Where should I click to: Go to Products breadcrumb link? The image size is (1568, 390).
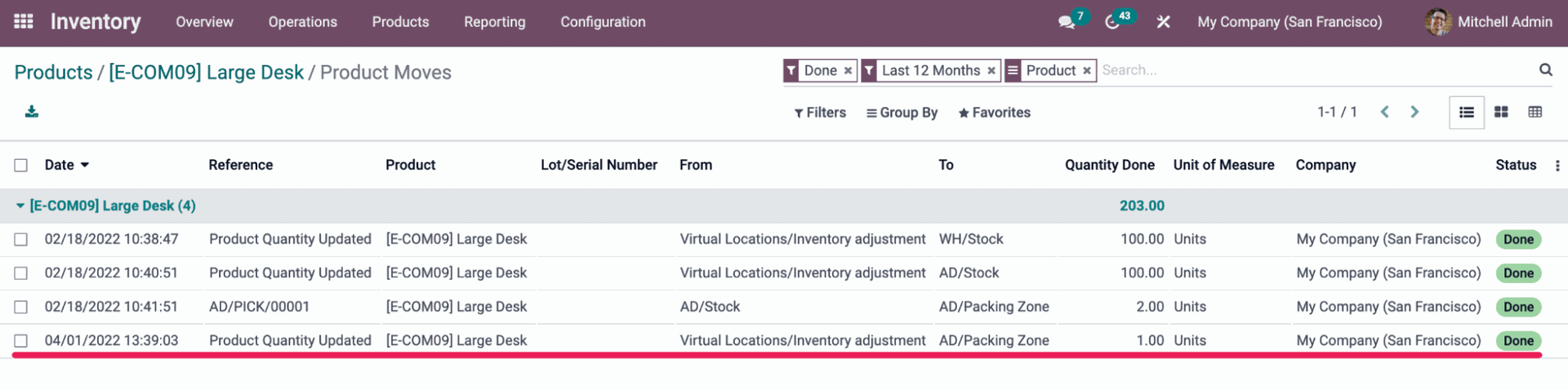pos(53,73)
